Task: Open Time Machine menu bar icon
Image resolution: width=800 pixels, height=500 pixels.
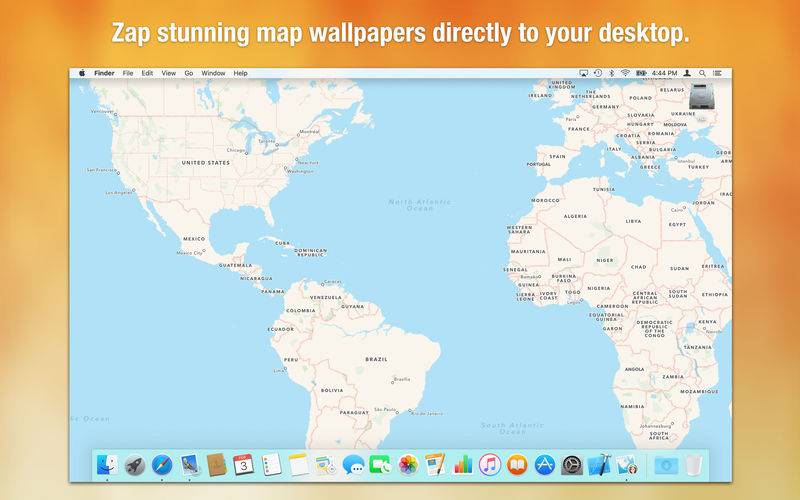Action: tap(598, 73)
